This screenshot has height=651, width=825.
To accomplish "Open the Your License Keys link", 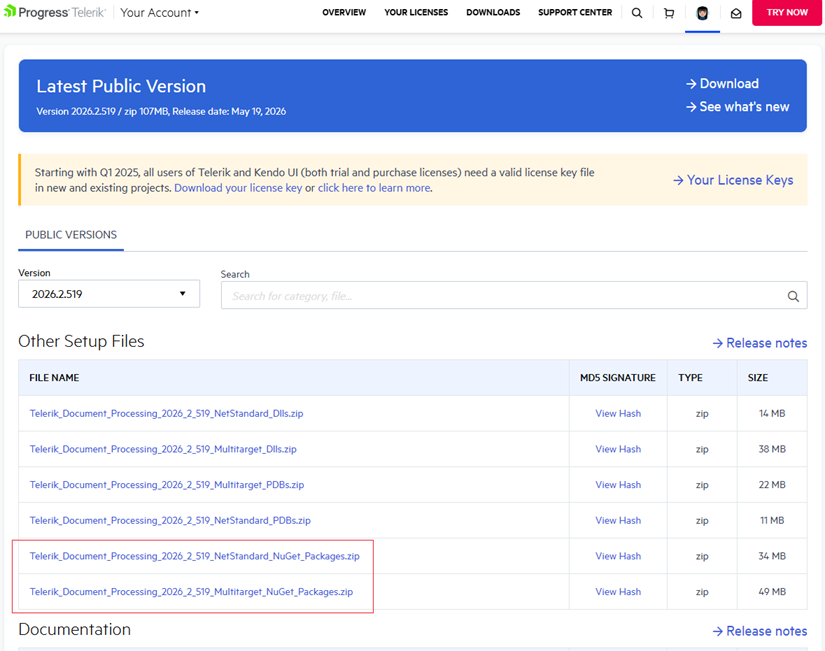I will tap(733, 180).
